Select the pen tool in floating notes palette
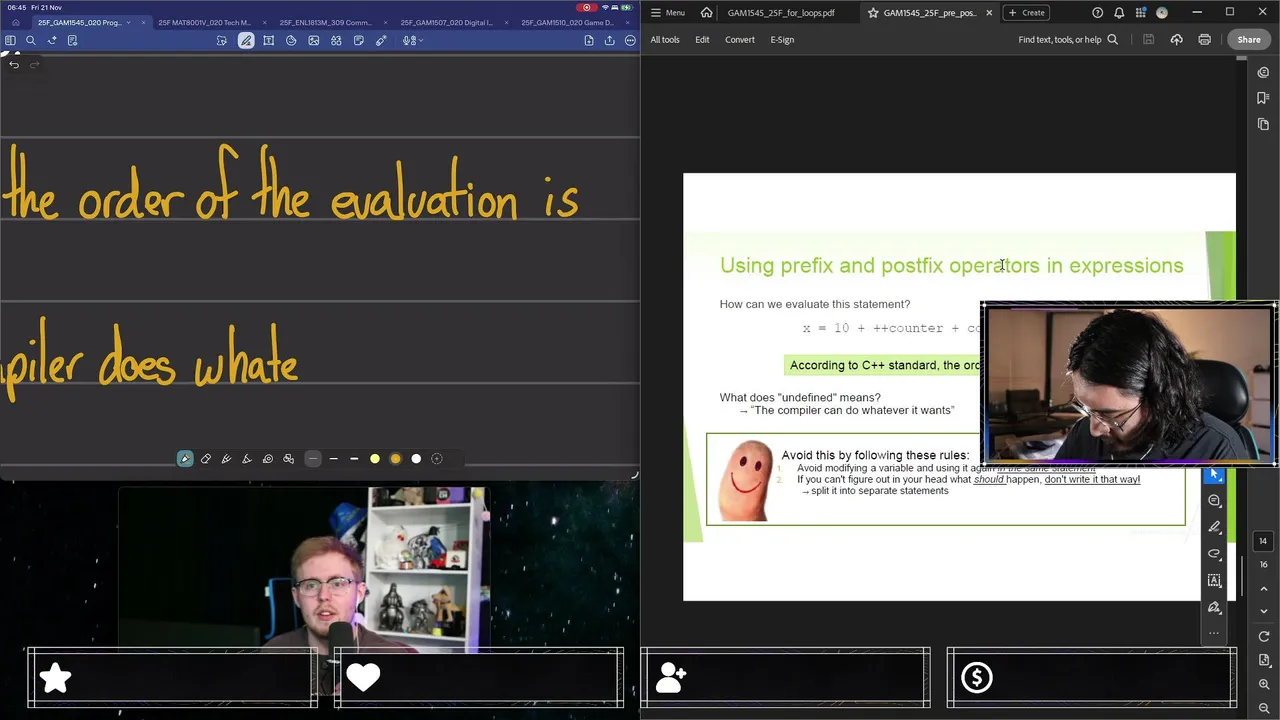Image resolution: width=1280 pixels, height=720 pixels. tap(185, 459)
